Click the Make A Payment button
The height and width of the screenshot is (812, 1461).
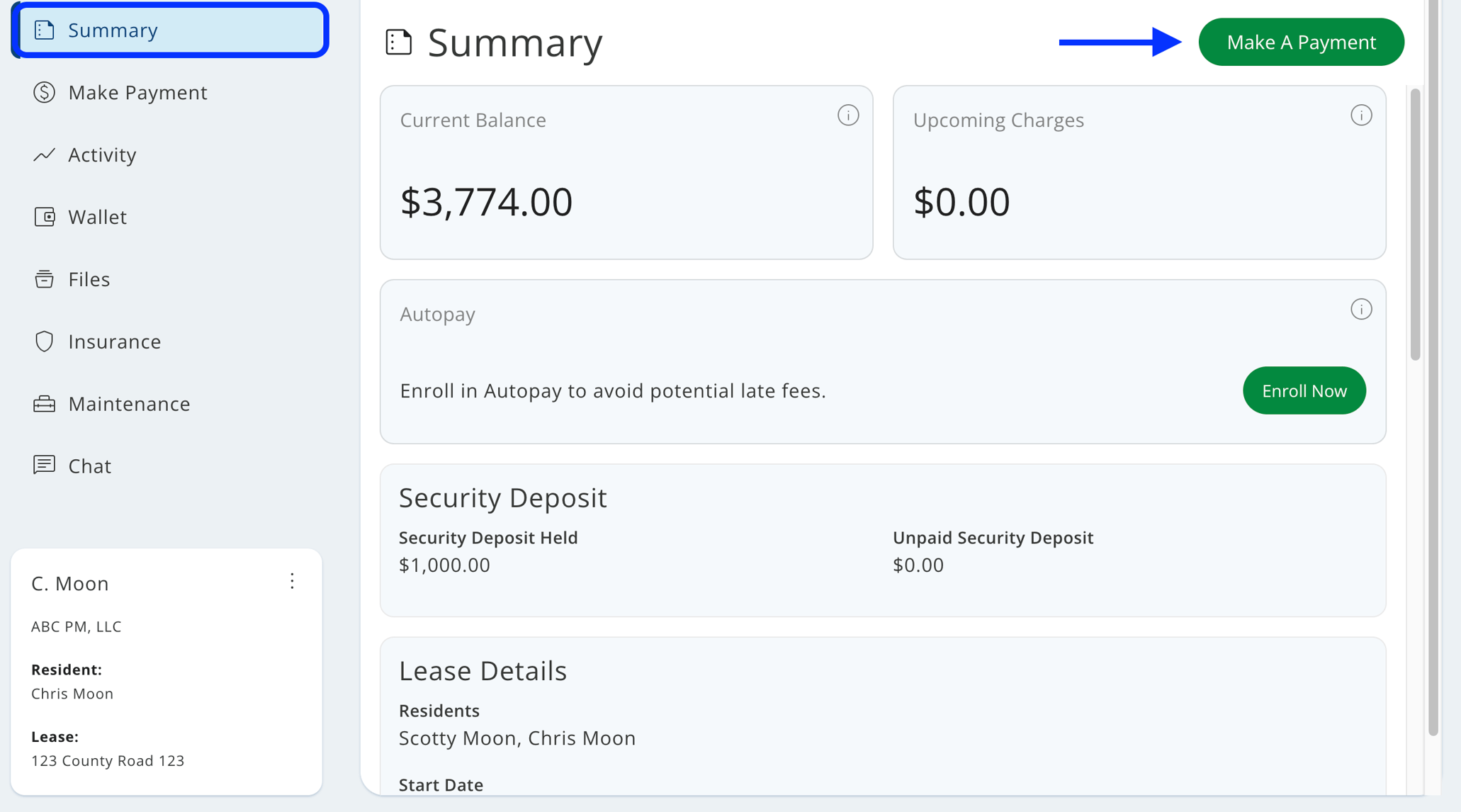pos(1301,42)
